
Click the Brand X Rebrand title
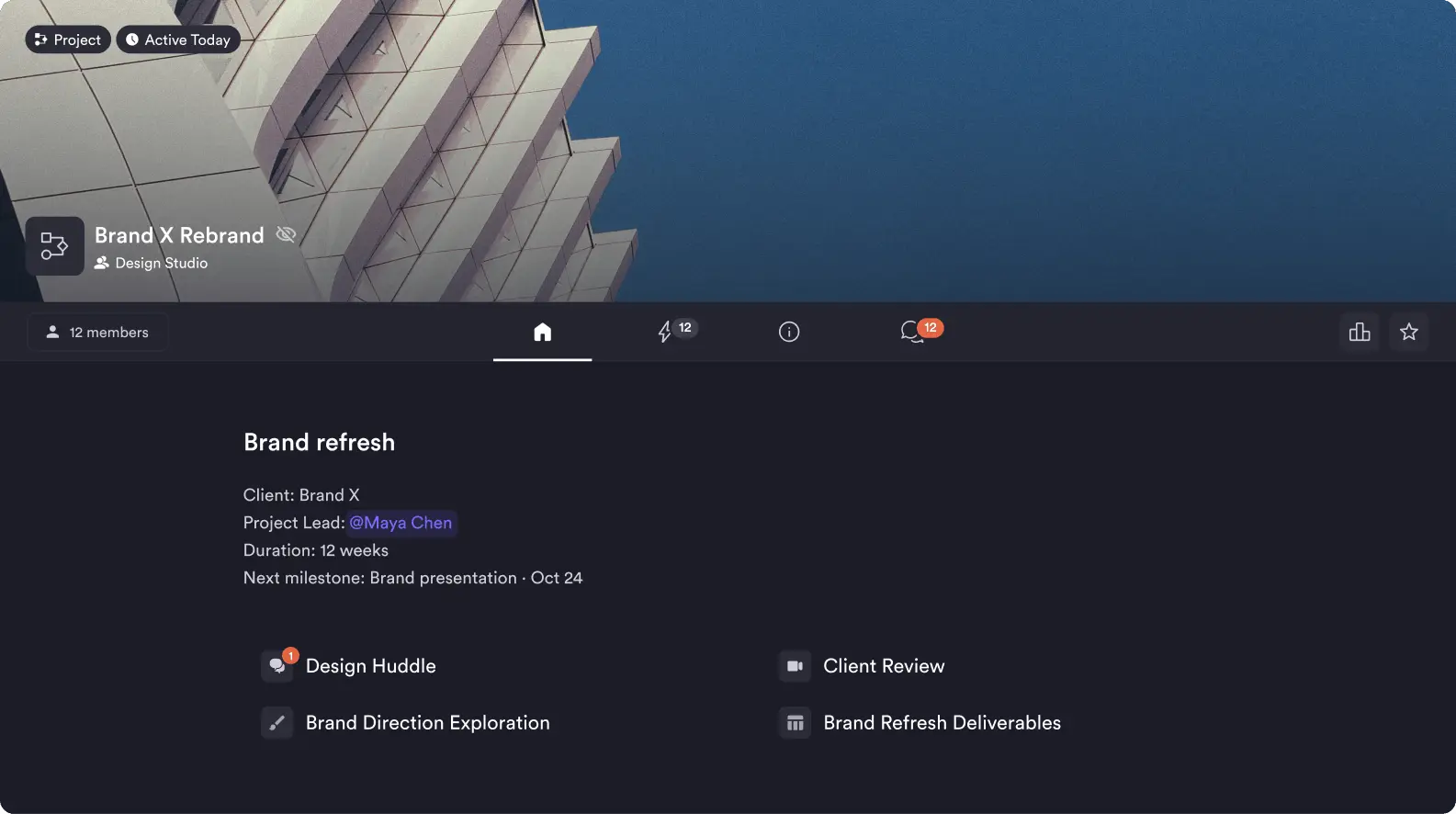pos(179,235)
